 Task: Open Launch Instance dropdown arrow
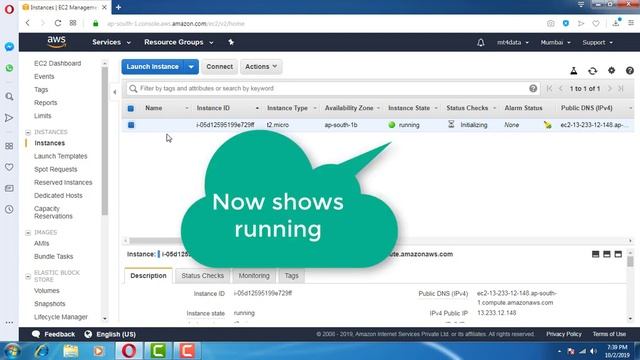[191, 67]
